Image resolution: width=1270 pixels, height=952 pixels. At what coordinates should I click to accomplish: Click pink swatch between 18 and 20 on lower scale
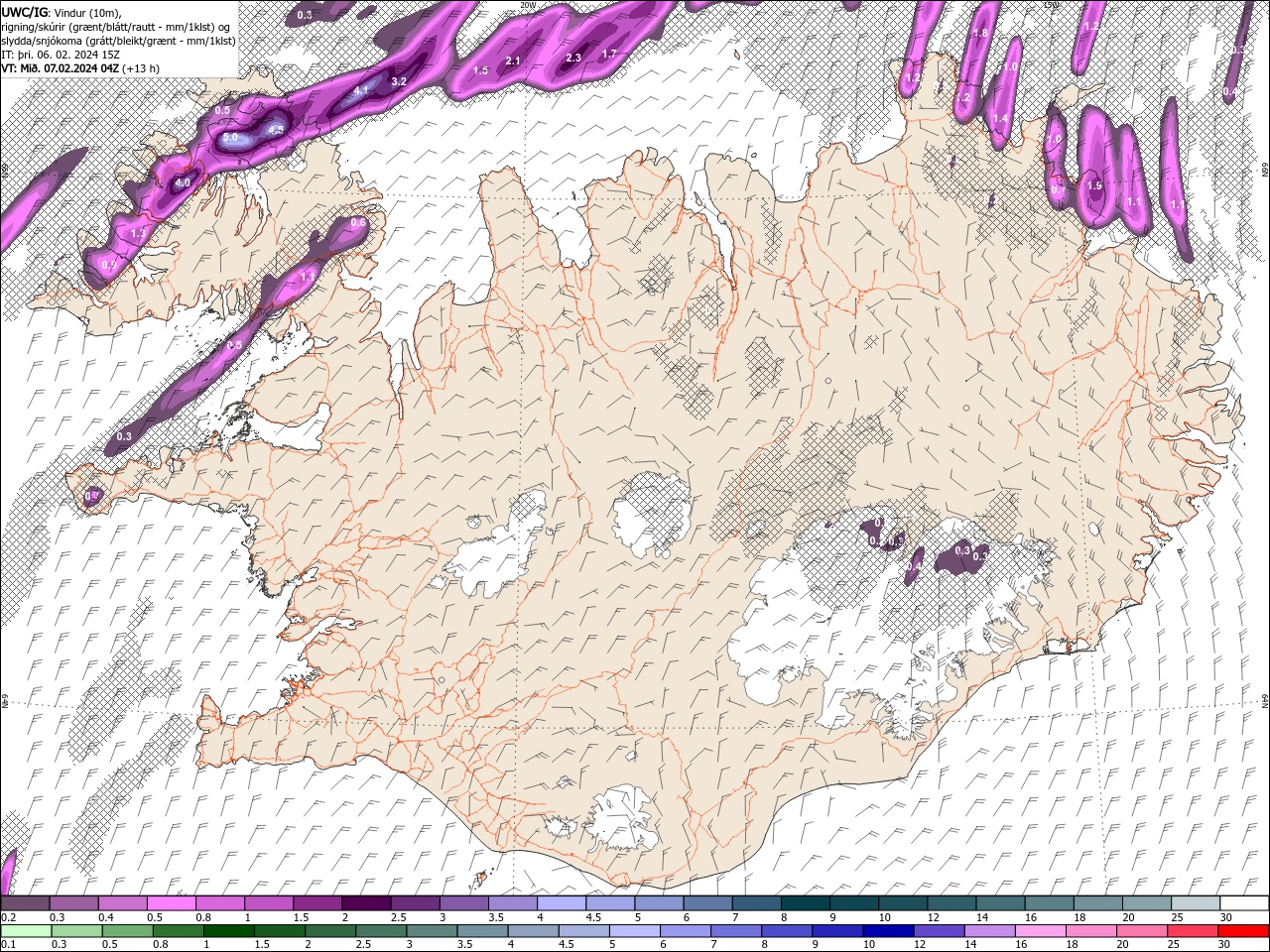(1091, 931)
